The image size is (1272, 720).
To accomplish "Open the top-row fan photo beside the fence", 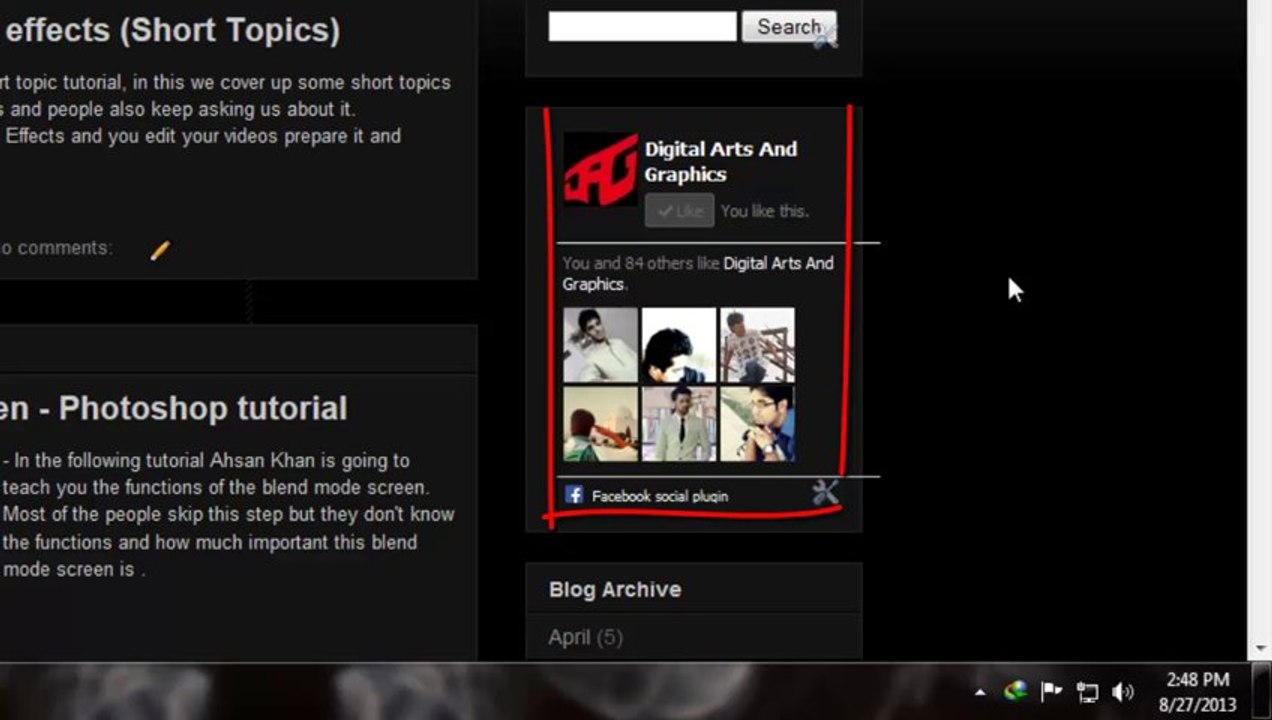I will point(757,345).
